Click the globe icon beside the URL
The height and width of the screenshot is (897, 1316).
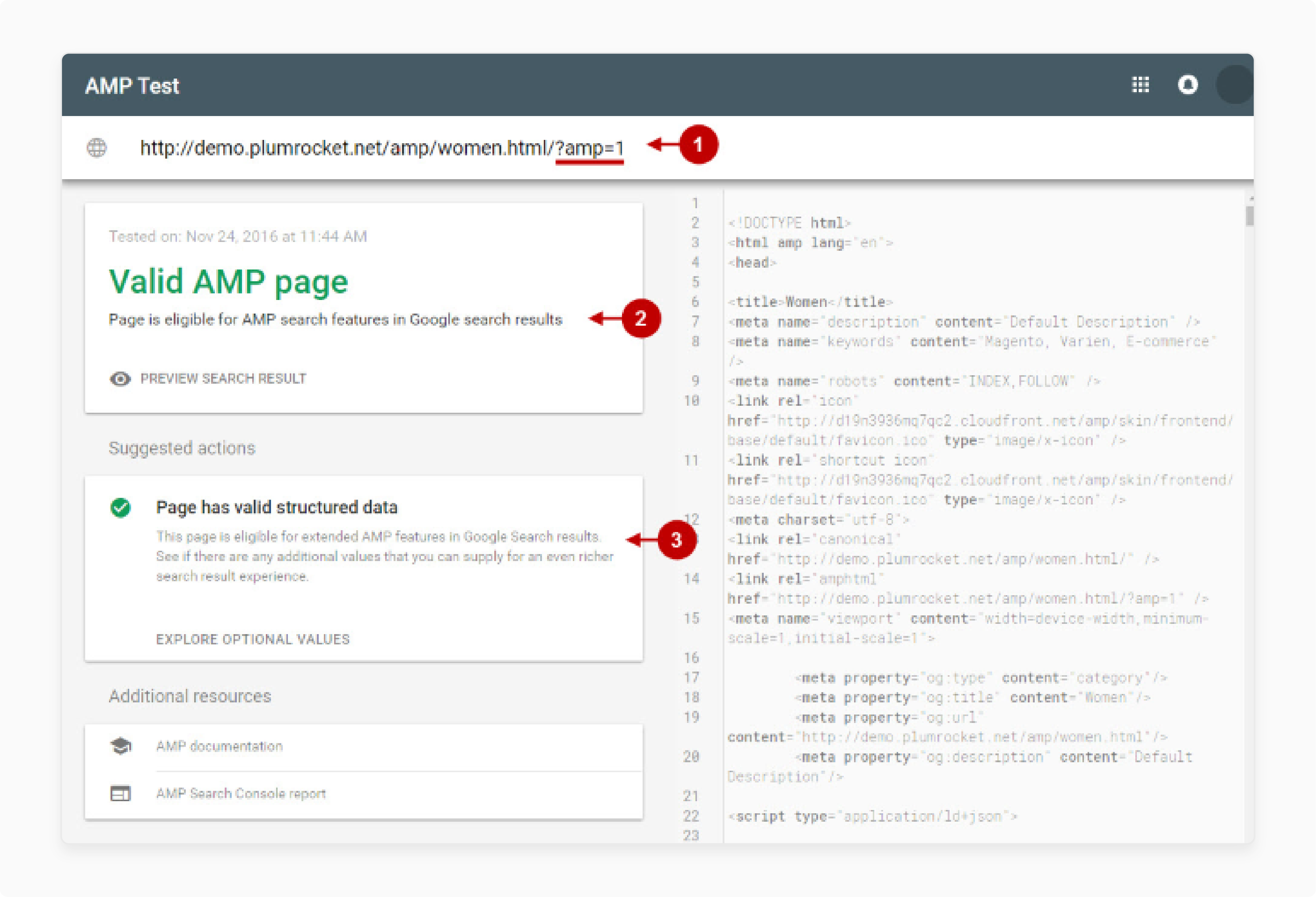[97, 148]
